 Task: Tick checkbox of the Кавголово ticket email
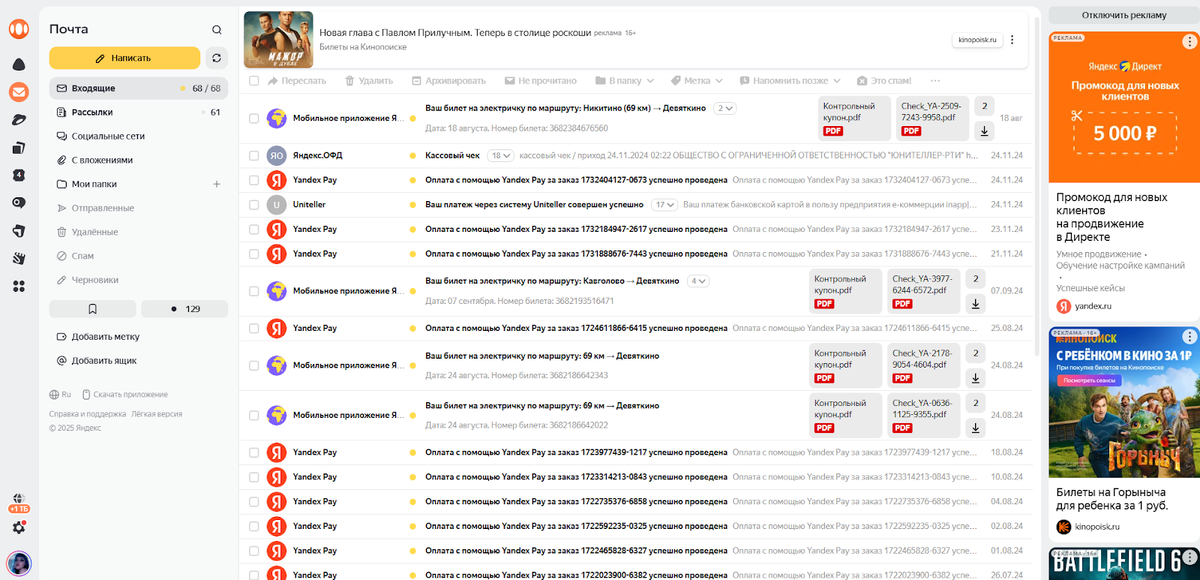pyautogui.click(x=254, y=291)
